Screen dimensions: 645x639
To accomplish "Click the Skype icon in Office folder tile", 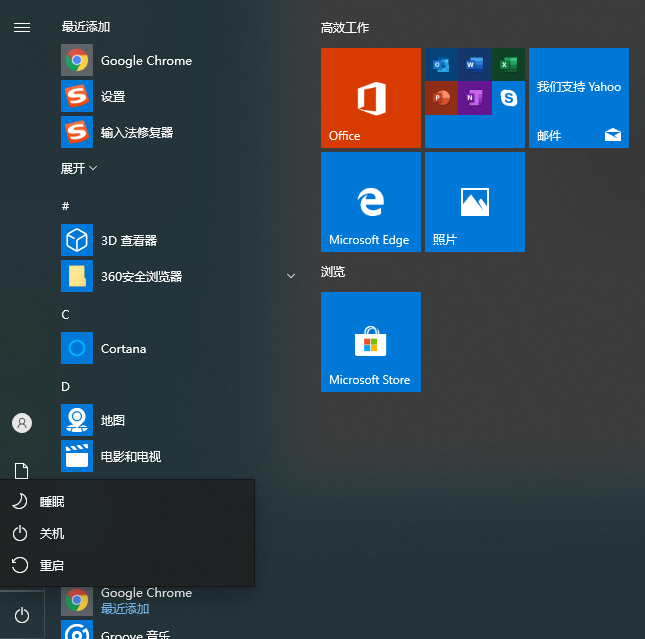I will (x=508, y=98).
